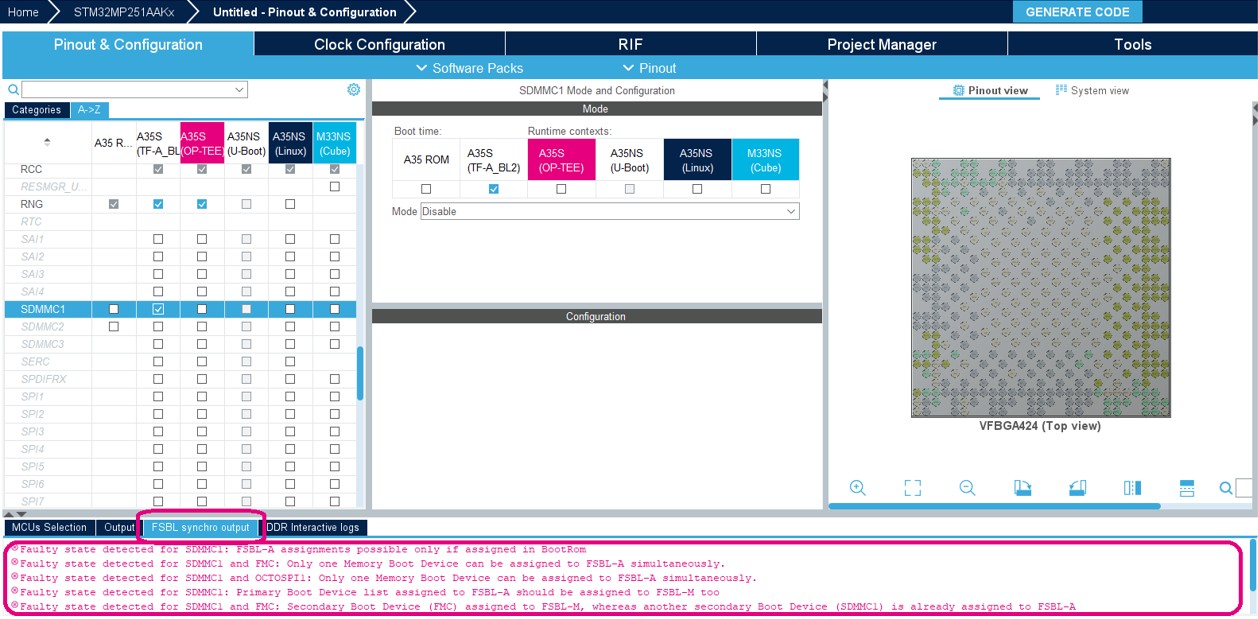1258x619 pixels.
Task: Zoom in on the pinout view
Action: tap(857, 488)
